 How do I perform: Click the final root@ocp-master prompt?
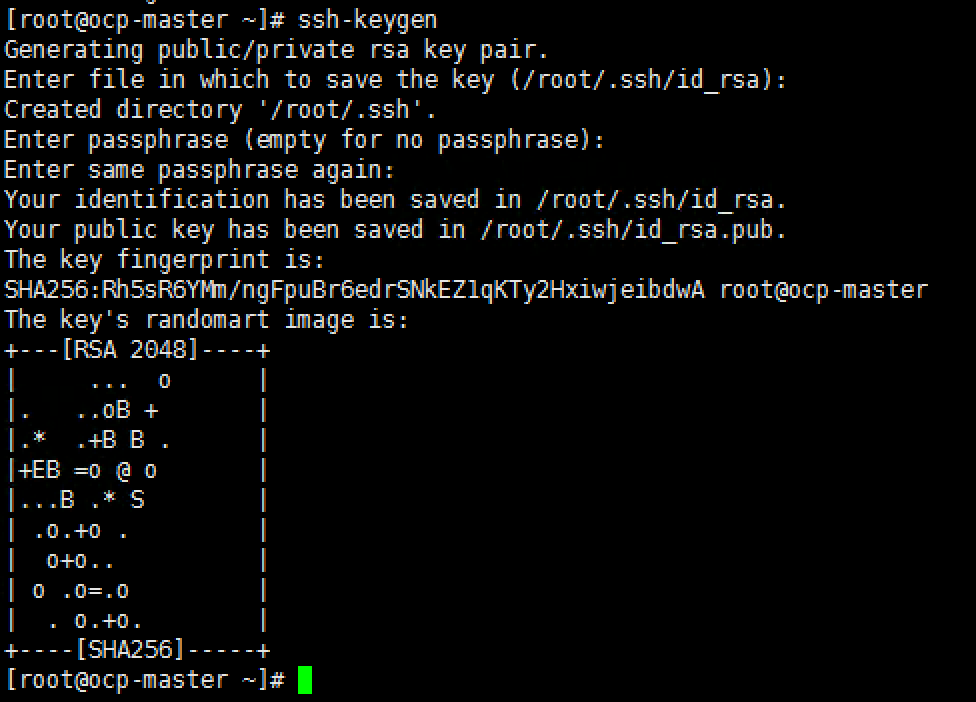click(145, 680)
